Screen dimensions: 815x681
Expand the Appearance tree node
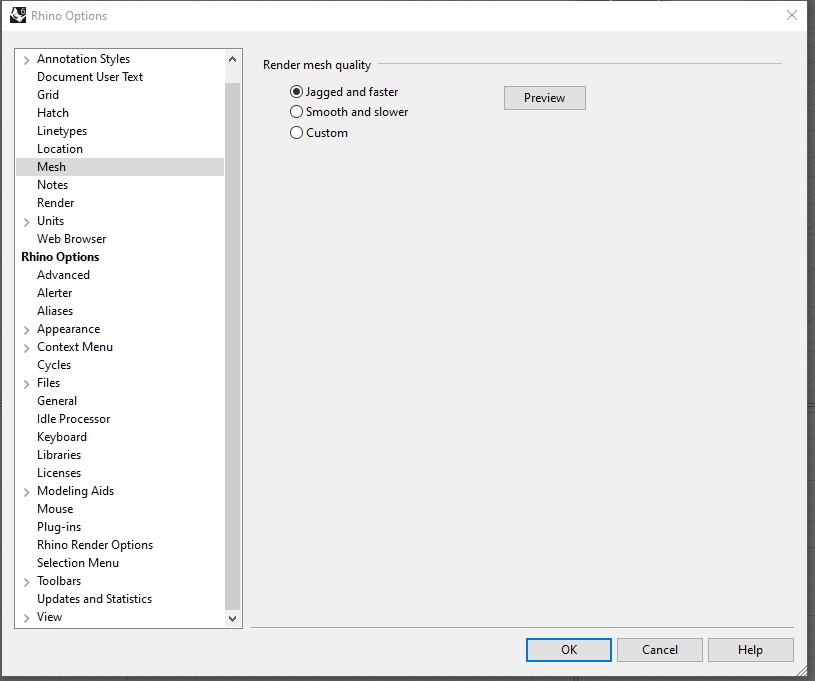coord(27,330)
